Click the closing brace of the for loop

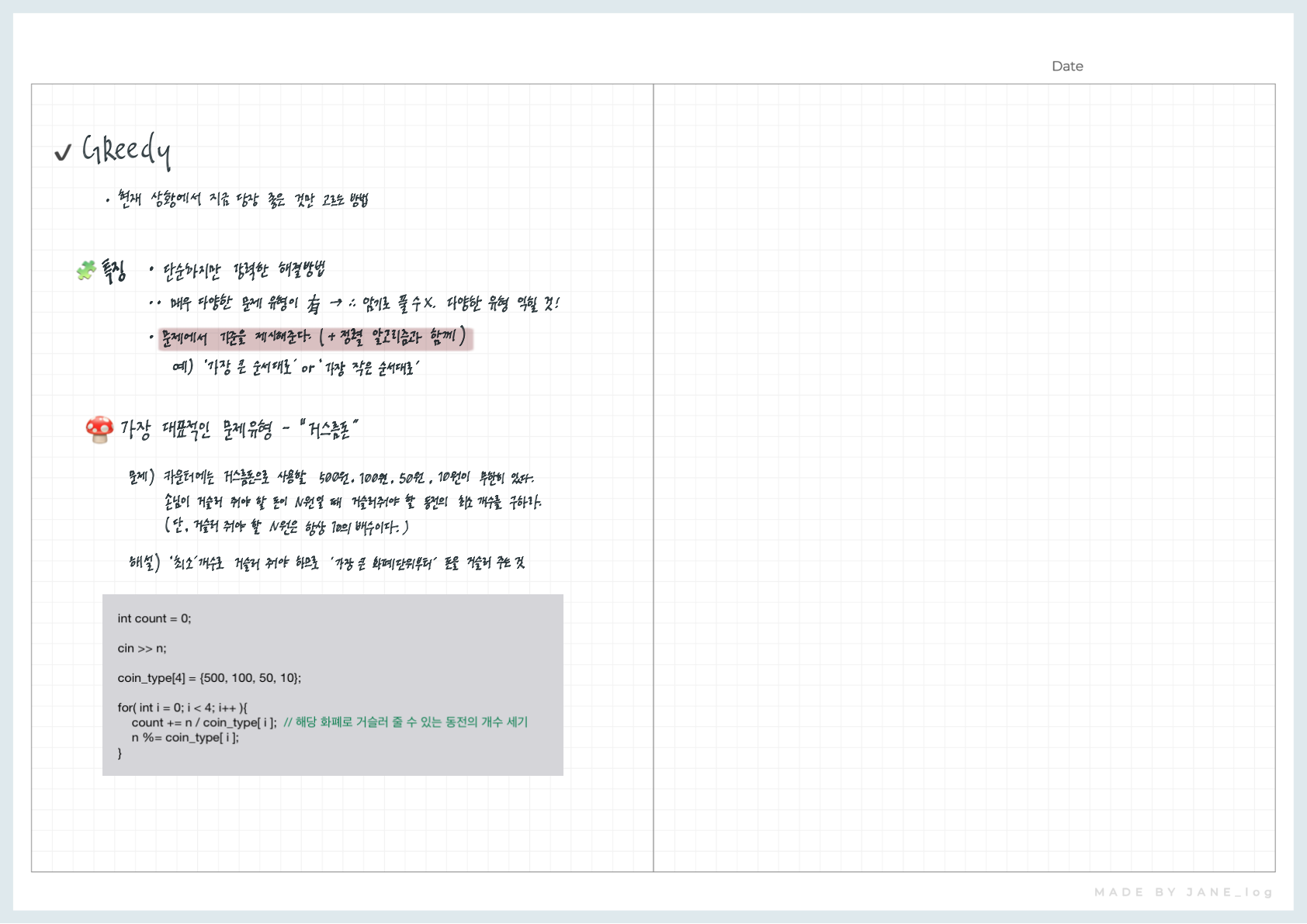(x=120, y=753)
